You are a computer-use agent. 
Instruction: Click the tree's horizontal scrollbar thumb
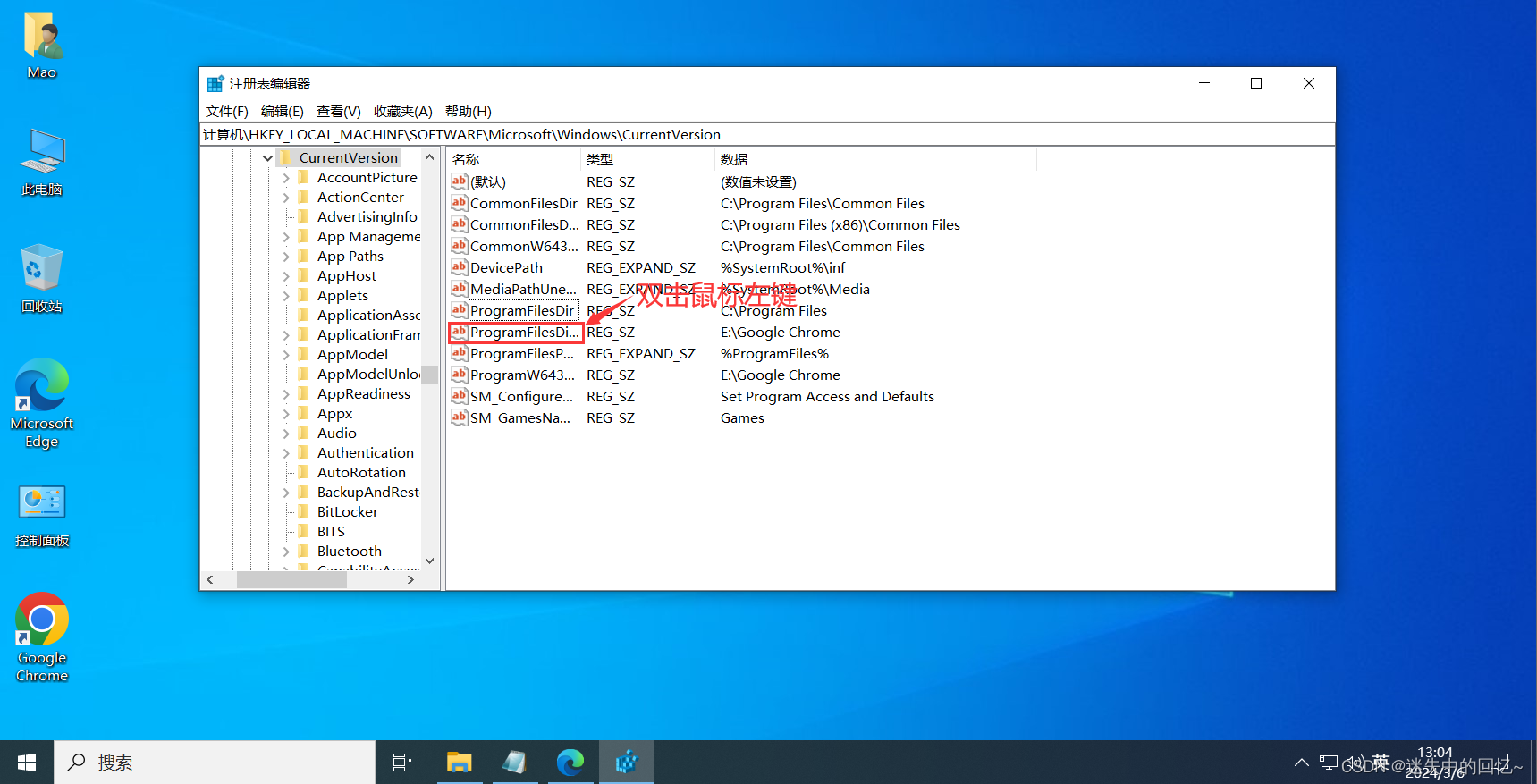click(291, 579)
